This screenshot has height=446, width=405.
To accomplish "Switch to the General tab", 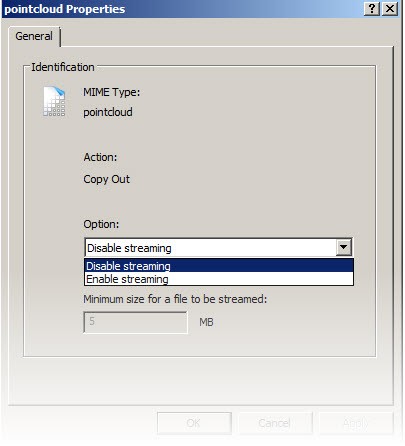I will click(34, 36).
